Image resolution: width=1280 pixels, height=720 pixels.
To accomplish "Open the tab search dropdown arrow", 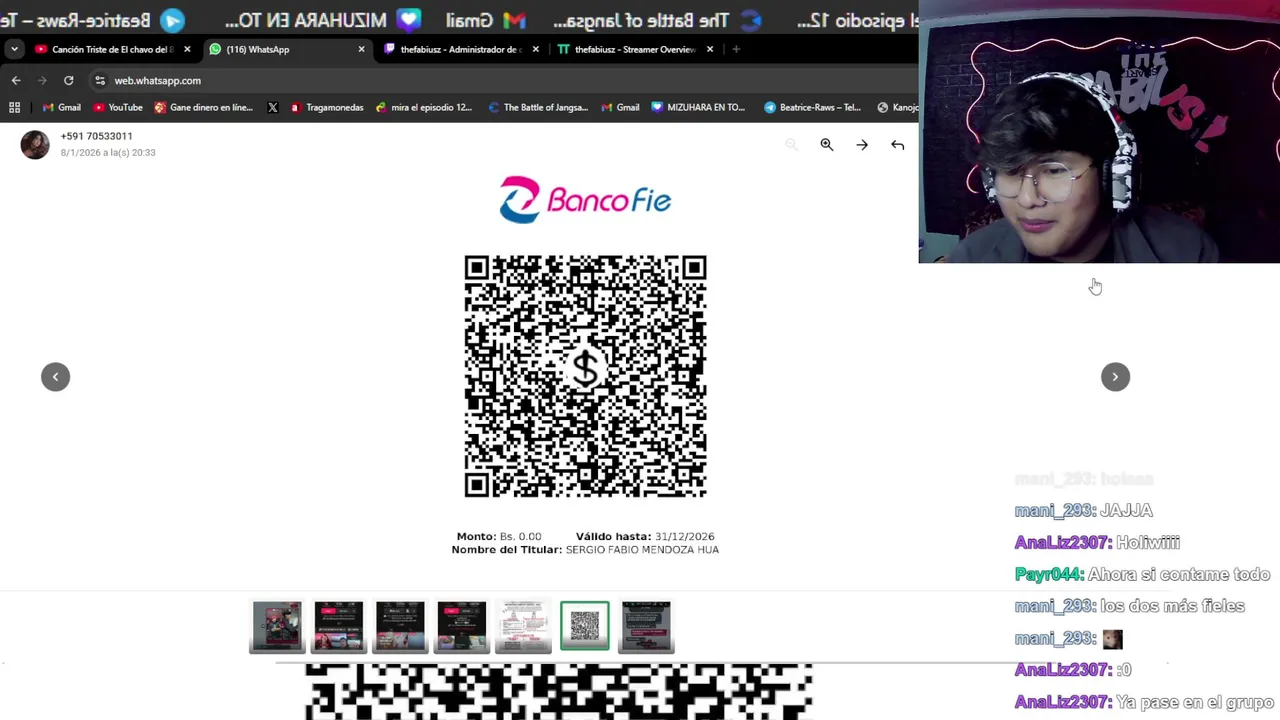I will pos(14,49).
